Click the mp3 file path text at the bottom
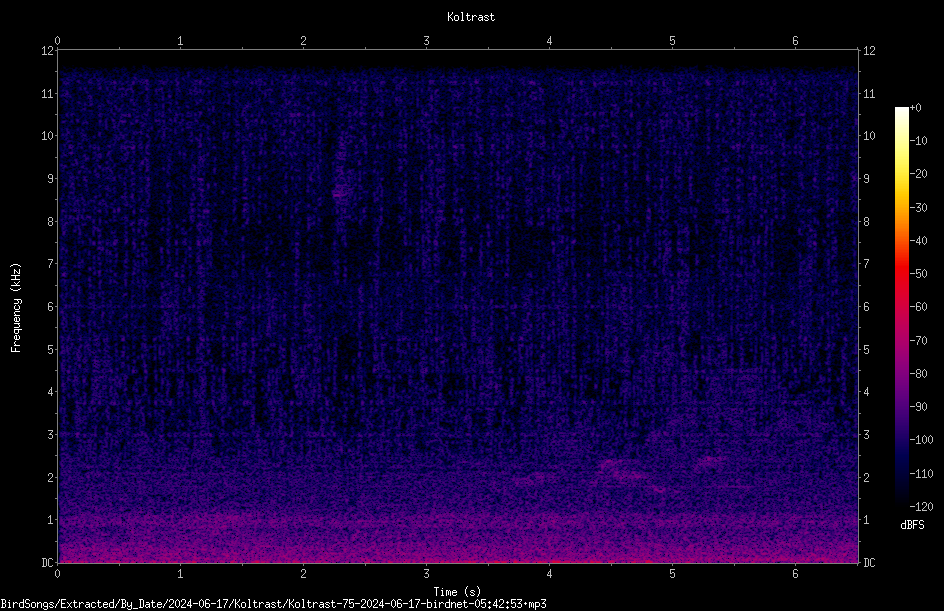Viewport: 944px width, 611px height. coord(273,604)
